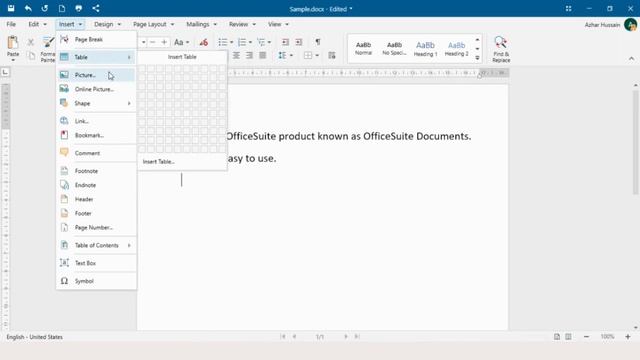Click the shading icon beside borders
Screen dimensions: 640x360
pyautogui.click(x=332, y=56)
